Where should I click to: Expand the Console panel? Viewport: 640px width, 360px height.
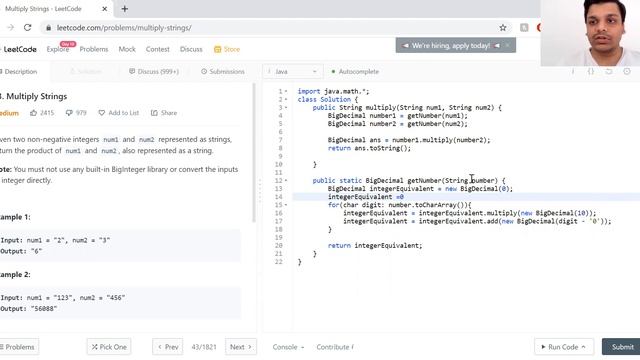tap(288, 347)
